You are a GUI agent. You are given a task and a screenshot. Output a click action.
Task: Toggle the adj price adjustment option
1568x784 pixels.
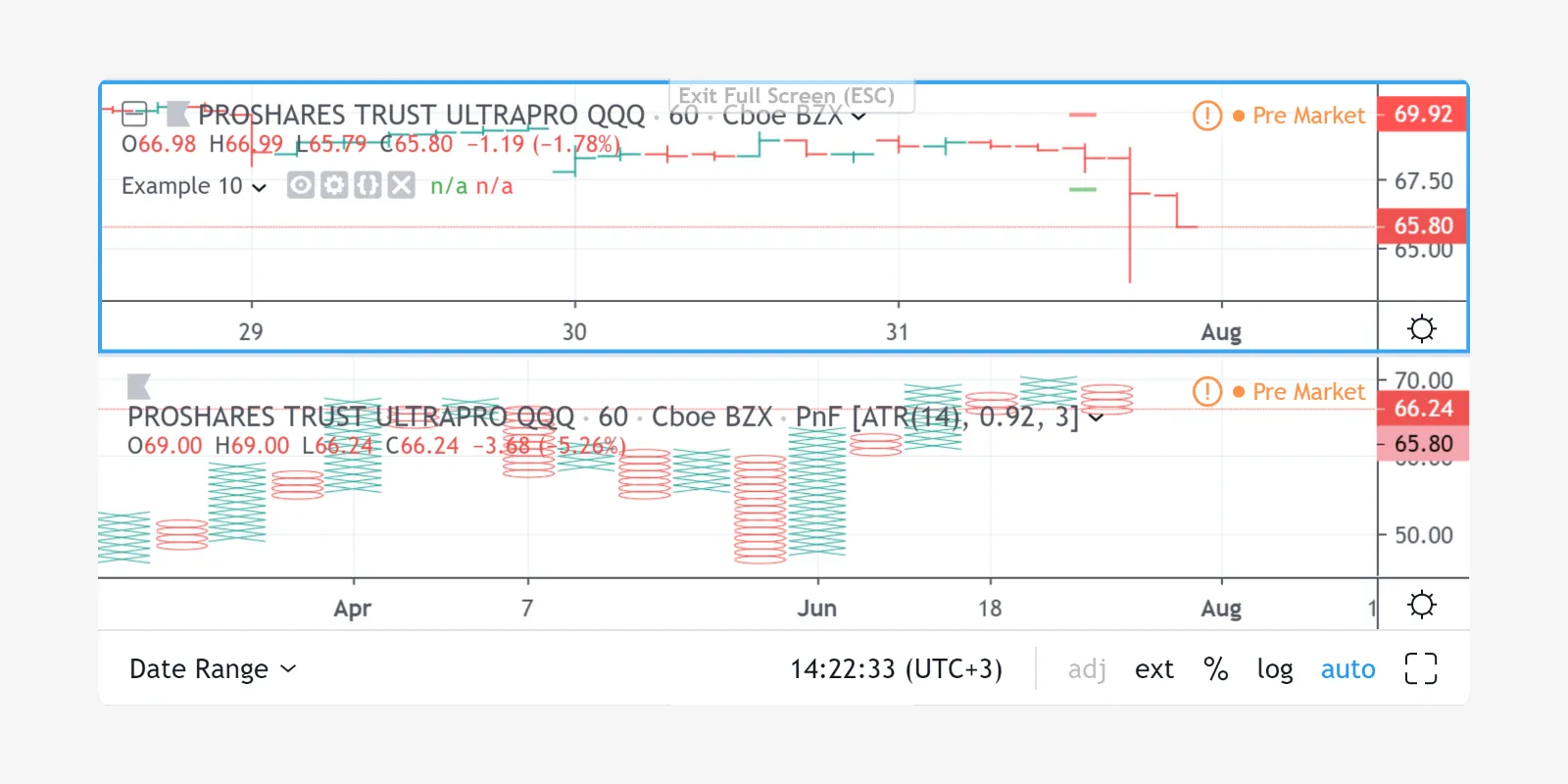click(x=1087, y=669)
